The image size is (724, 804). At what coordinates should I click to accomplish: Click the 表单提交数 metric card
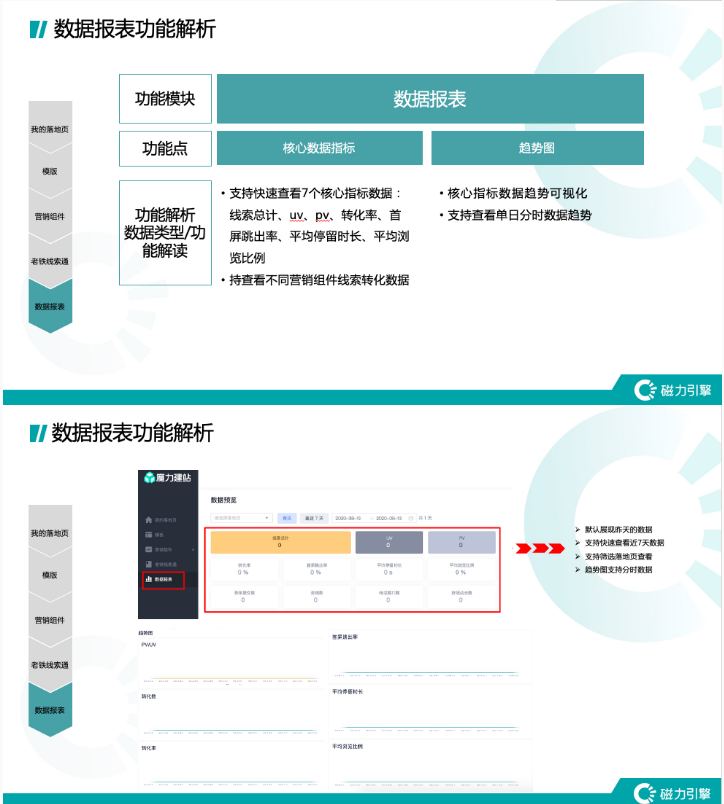click(244, 596)
